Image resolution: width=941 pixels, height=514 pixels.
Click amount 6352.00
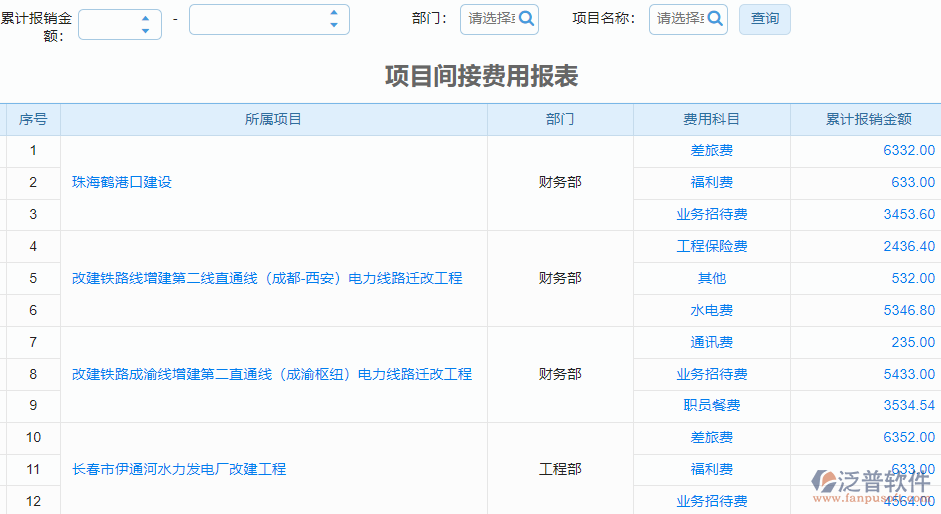(909, 438)
